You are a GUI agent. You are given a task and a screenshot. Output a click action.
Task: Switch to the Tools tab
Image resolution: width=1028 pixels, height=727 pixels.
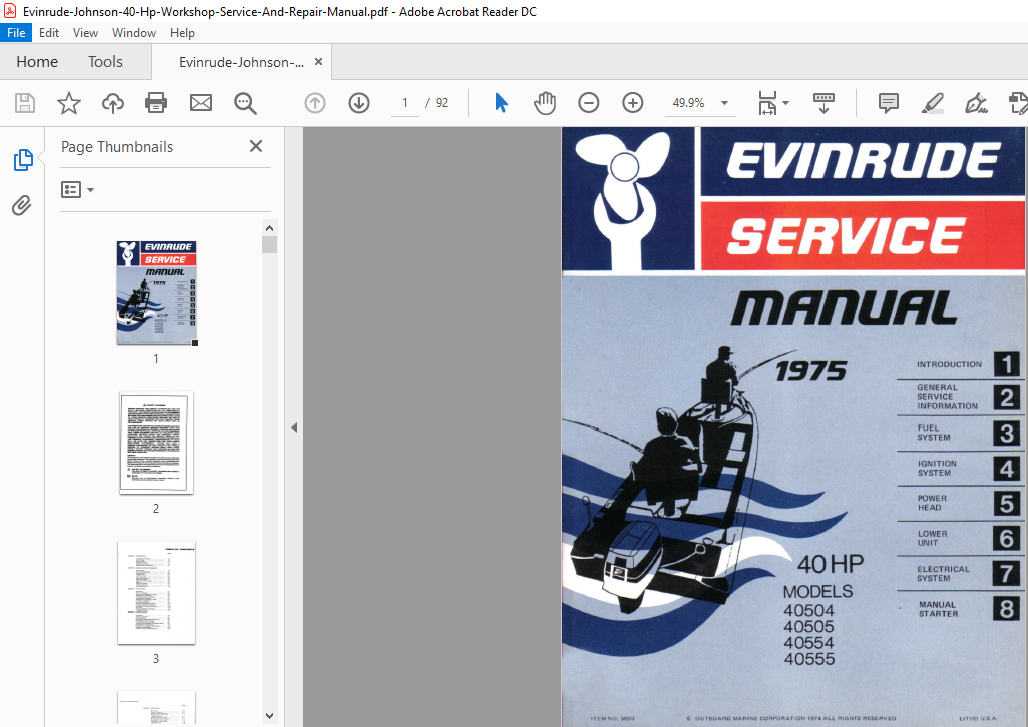(106, 62)
